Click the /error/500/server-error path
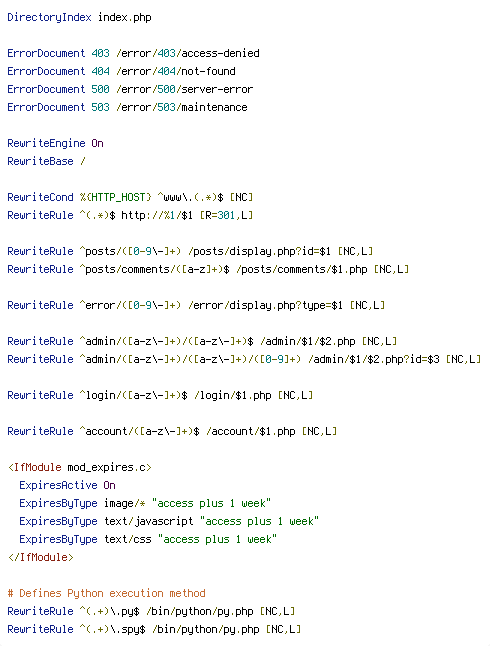The image size is (490, 646). 185,89
